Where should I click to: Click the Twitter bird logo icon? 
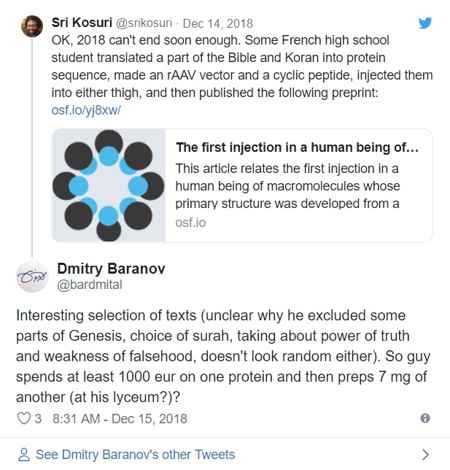point(425,23)
